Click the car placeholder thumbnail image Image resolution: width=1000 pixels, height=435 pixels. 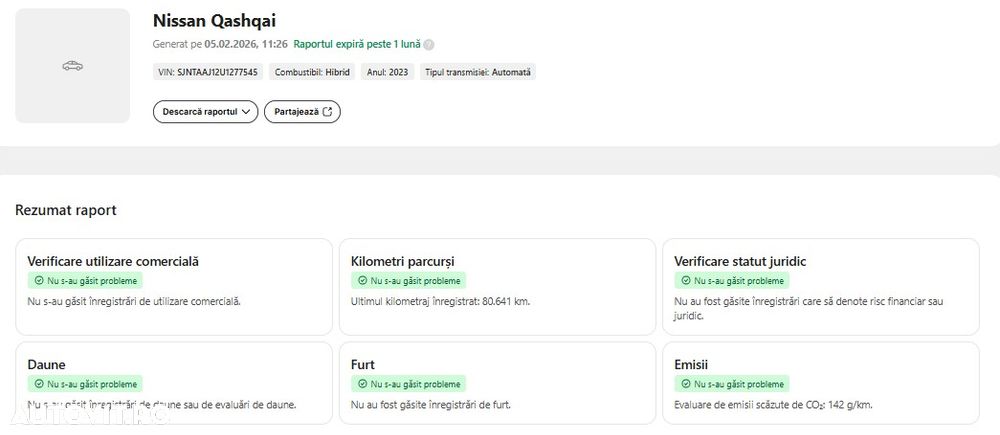point(72,66)
